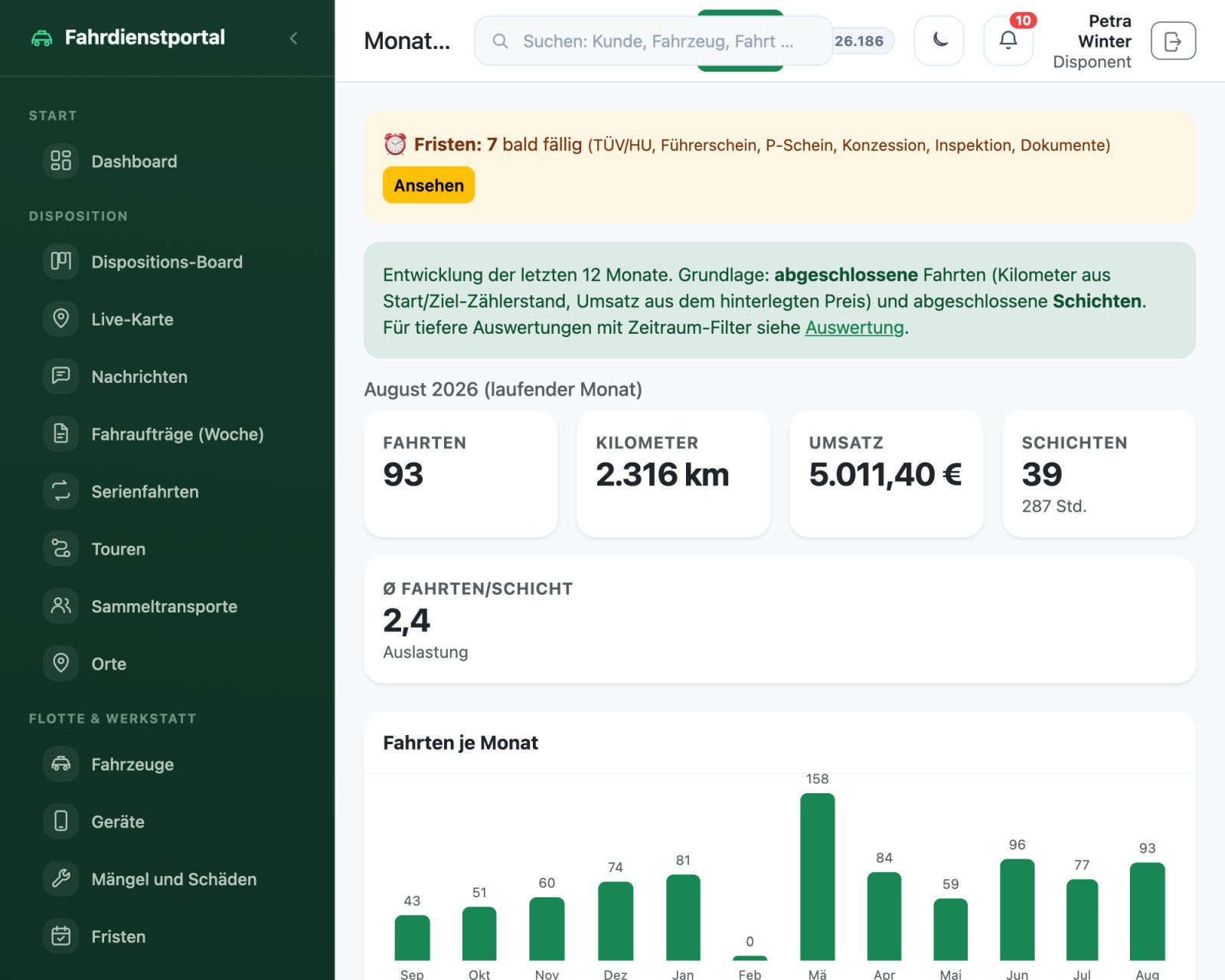Viewport: 1225px width, 980px height.
Task: Click the Fahraufträge (Woche) document icon
Action: tap(61, 433)
